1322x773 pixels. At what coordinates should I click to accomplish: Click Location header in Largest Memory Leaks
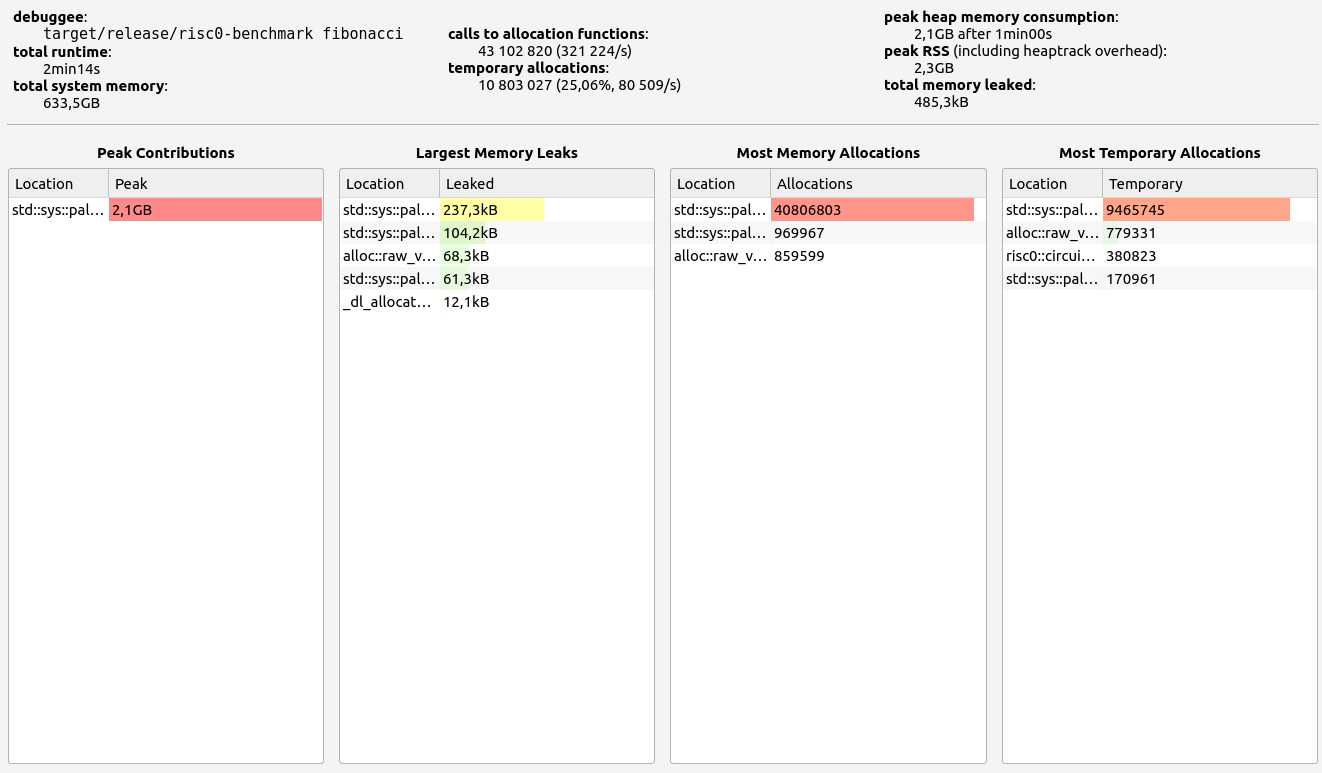tap(389, 184)
